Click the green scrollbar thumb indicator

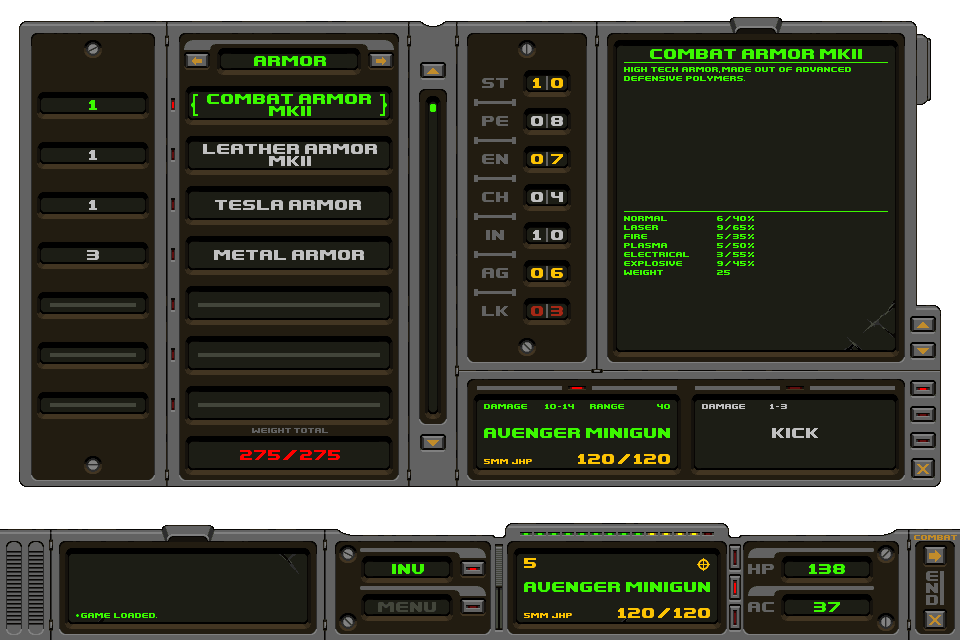pos(433,108)
